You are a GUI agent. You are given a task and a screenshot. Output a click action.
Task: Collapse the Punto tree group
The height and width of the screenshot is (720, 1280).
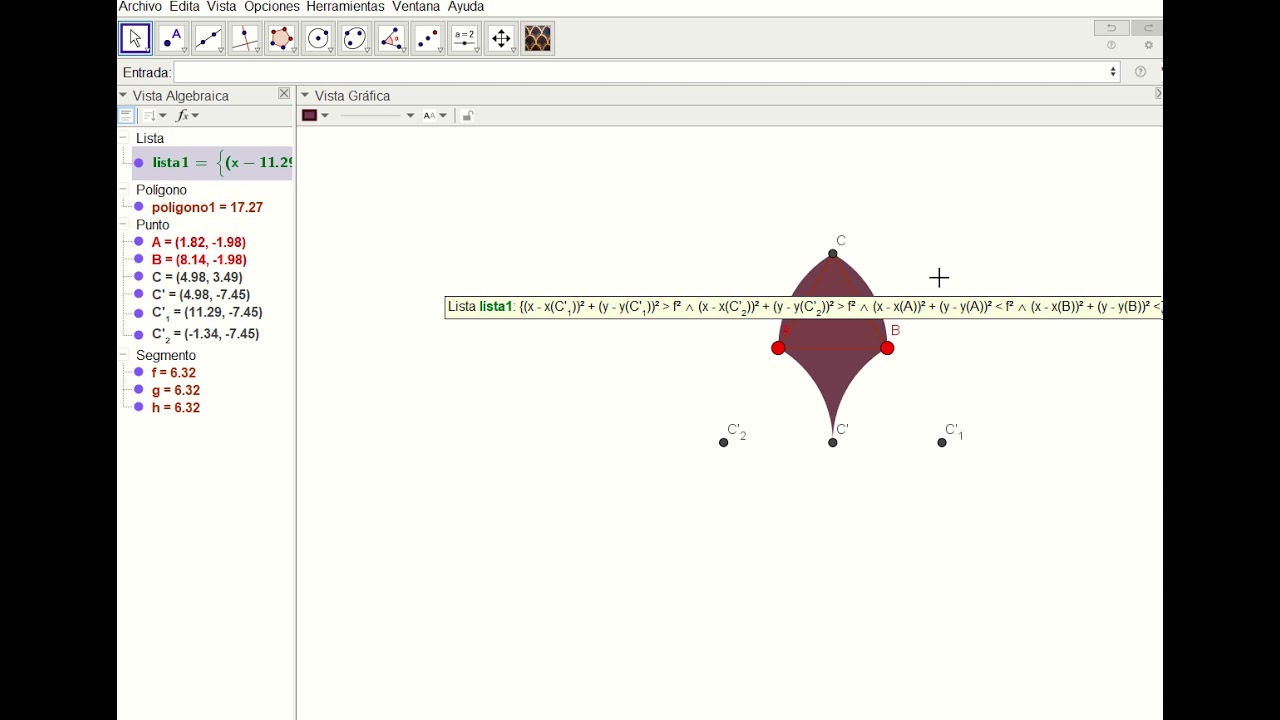click(124, 225)
